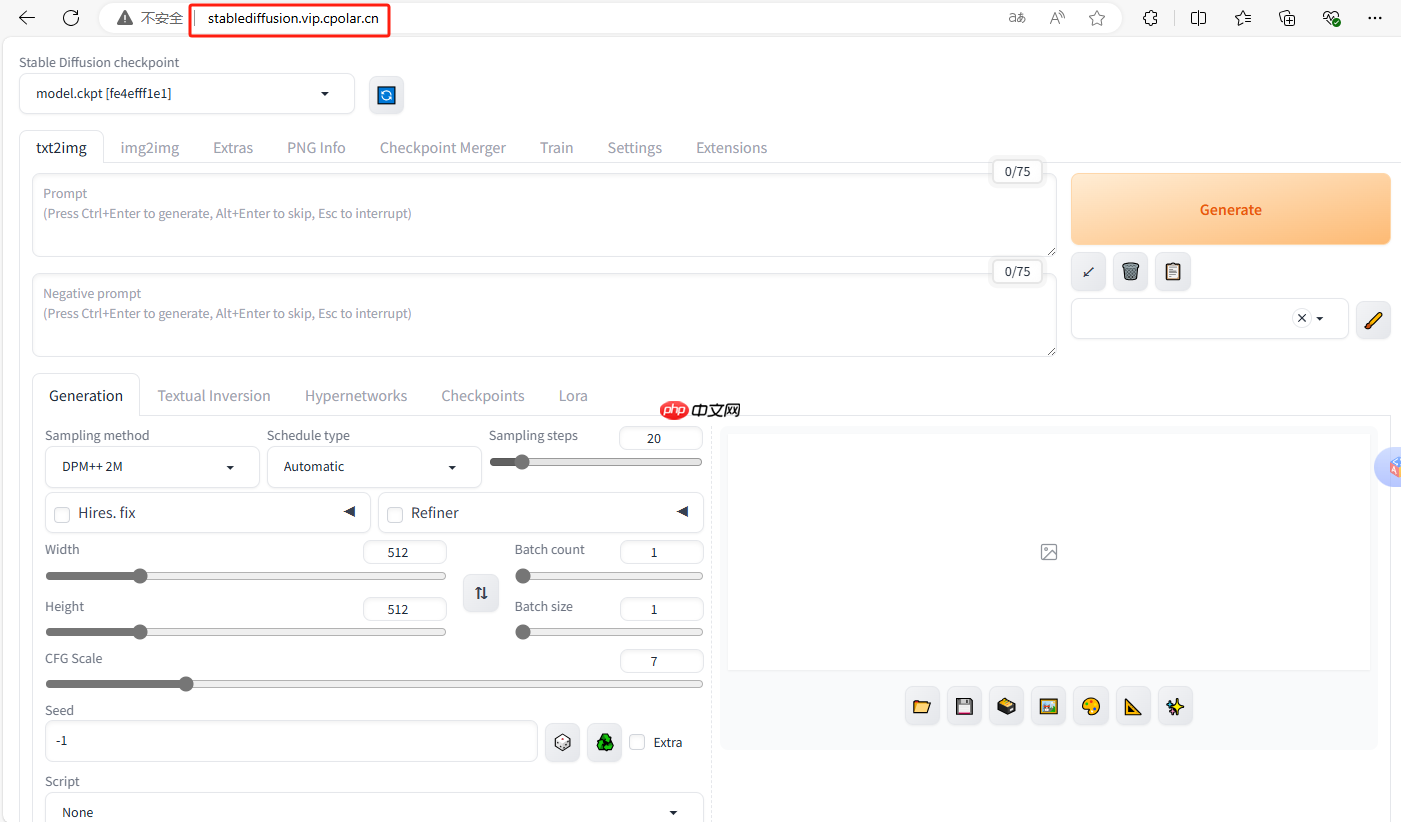The height and width of the screenshot is (822, 1401).
Task: Enable the Hires. fix checkbox
Action: (62, 514)
